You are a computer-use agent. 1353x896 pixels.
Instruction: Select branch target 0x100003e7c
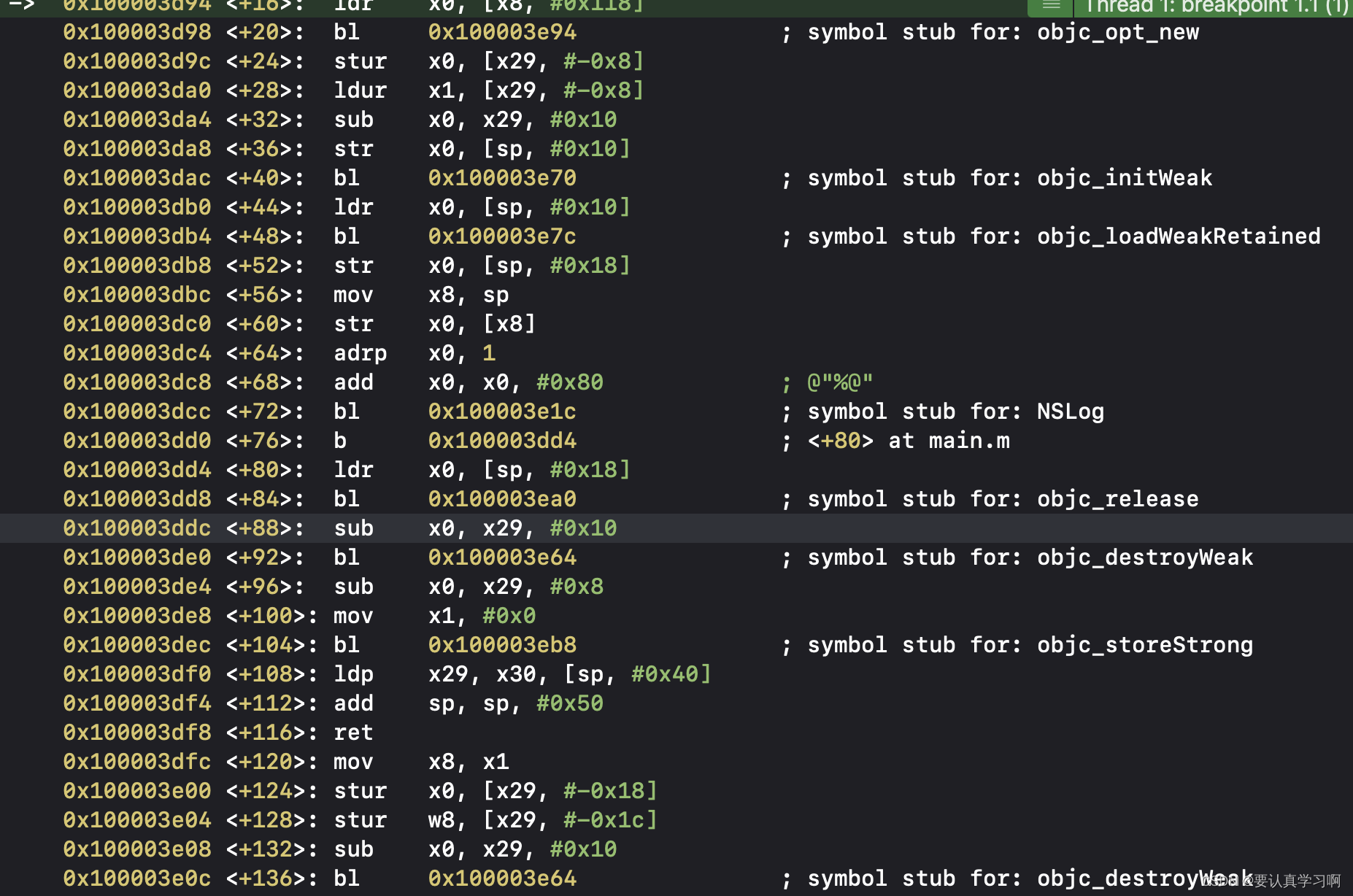coord(502,236)
